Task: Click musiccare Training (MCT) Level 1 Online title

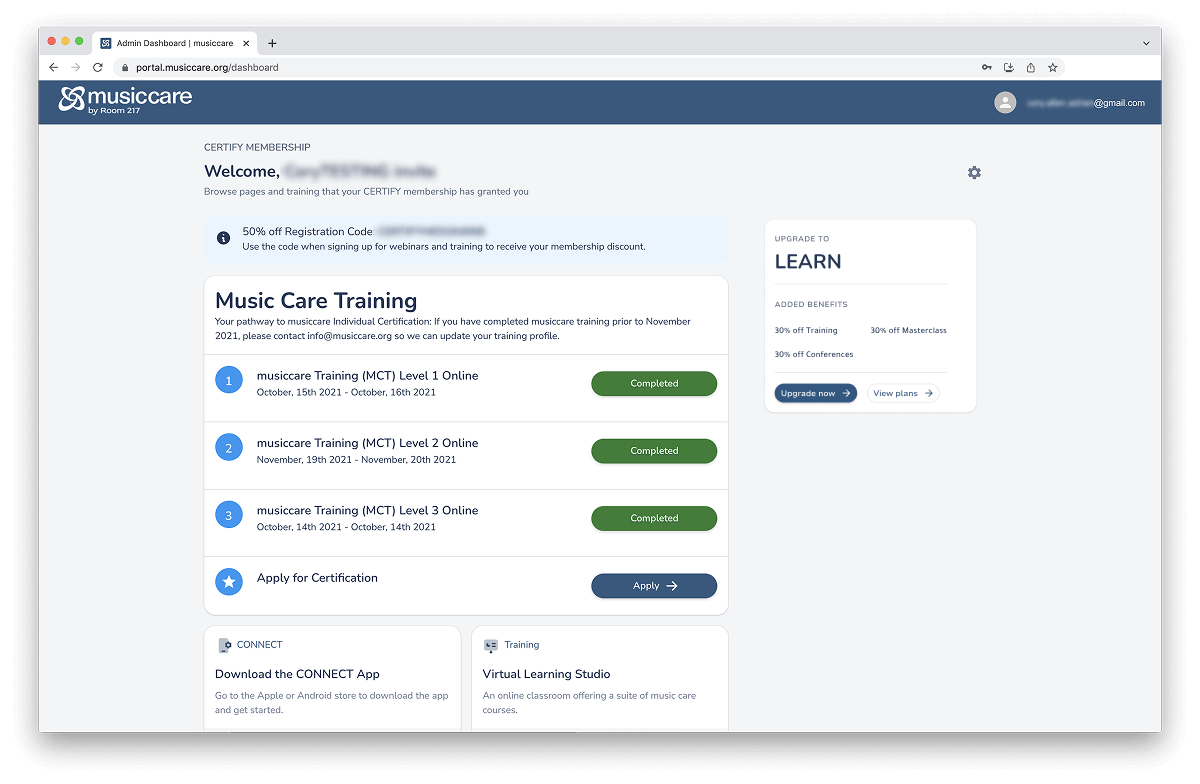Action: (367, 376)
